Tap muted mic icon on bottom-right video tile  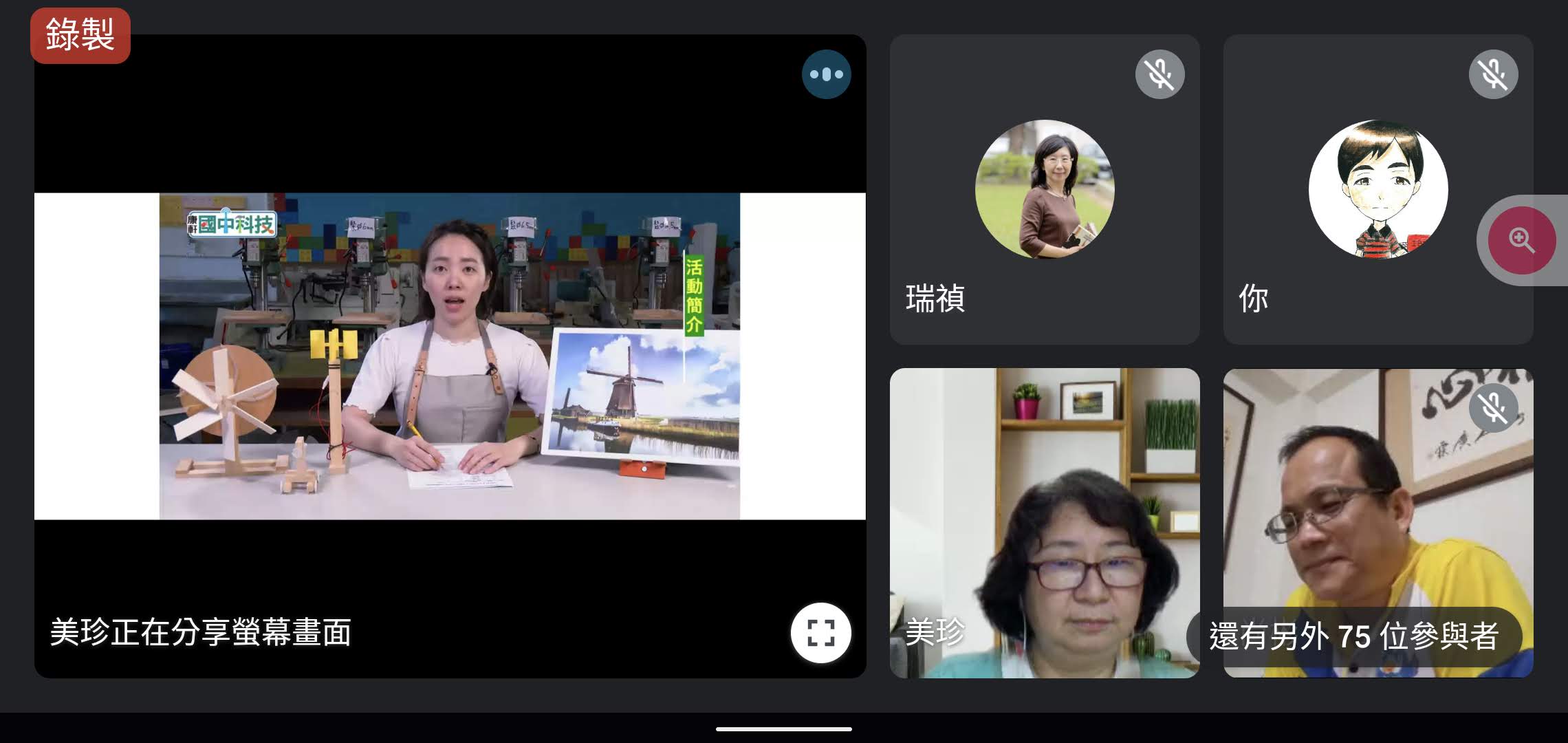[1493, 408]
